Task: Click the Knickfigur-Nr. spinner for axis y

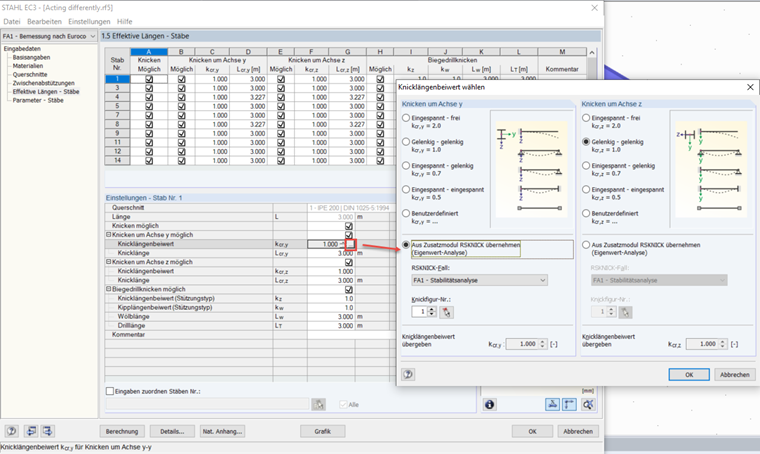Action: click(432, 312)
